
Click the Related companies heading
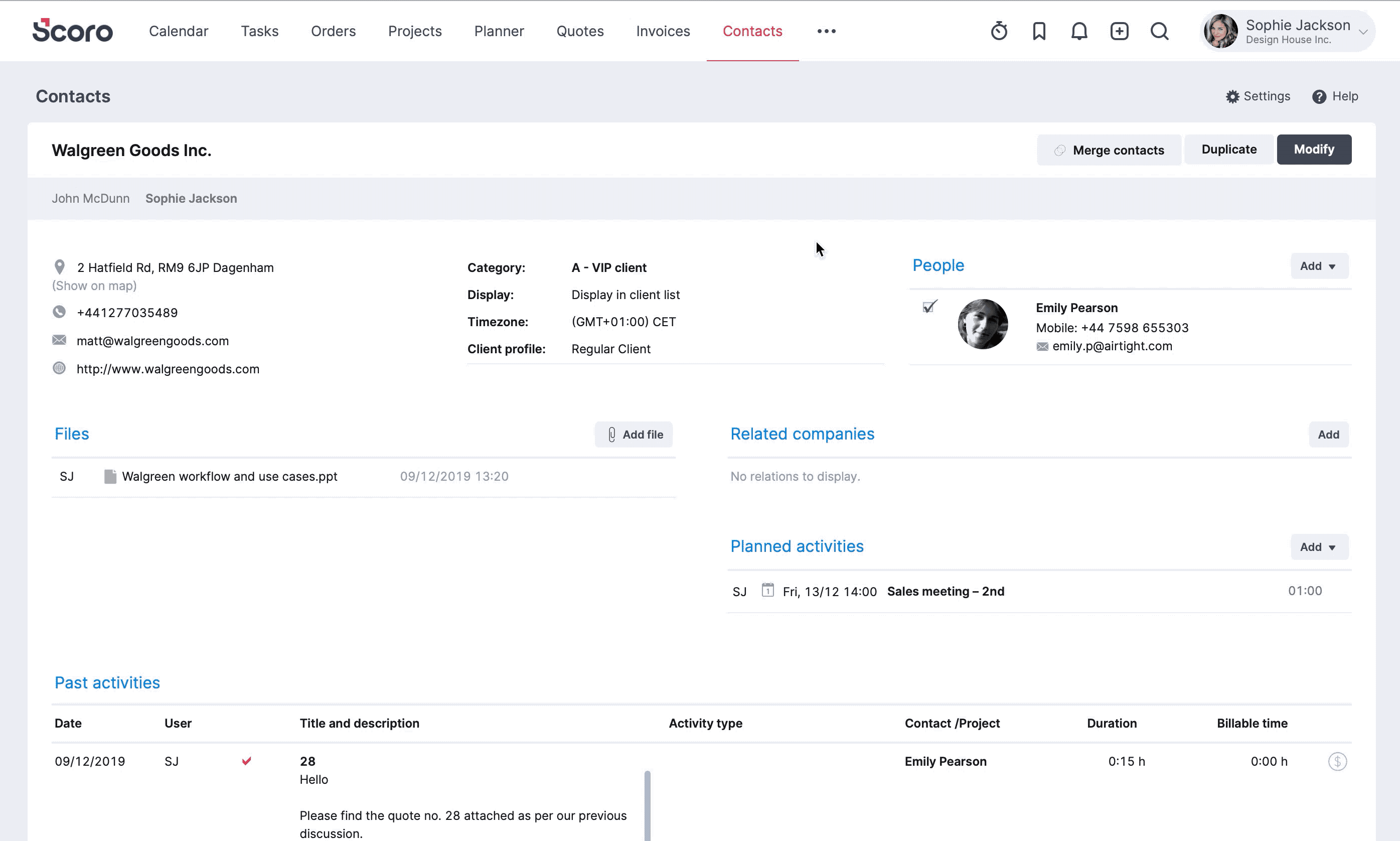coord(802,434)
